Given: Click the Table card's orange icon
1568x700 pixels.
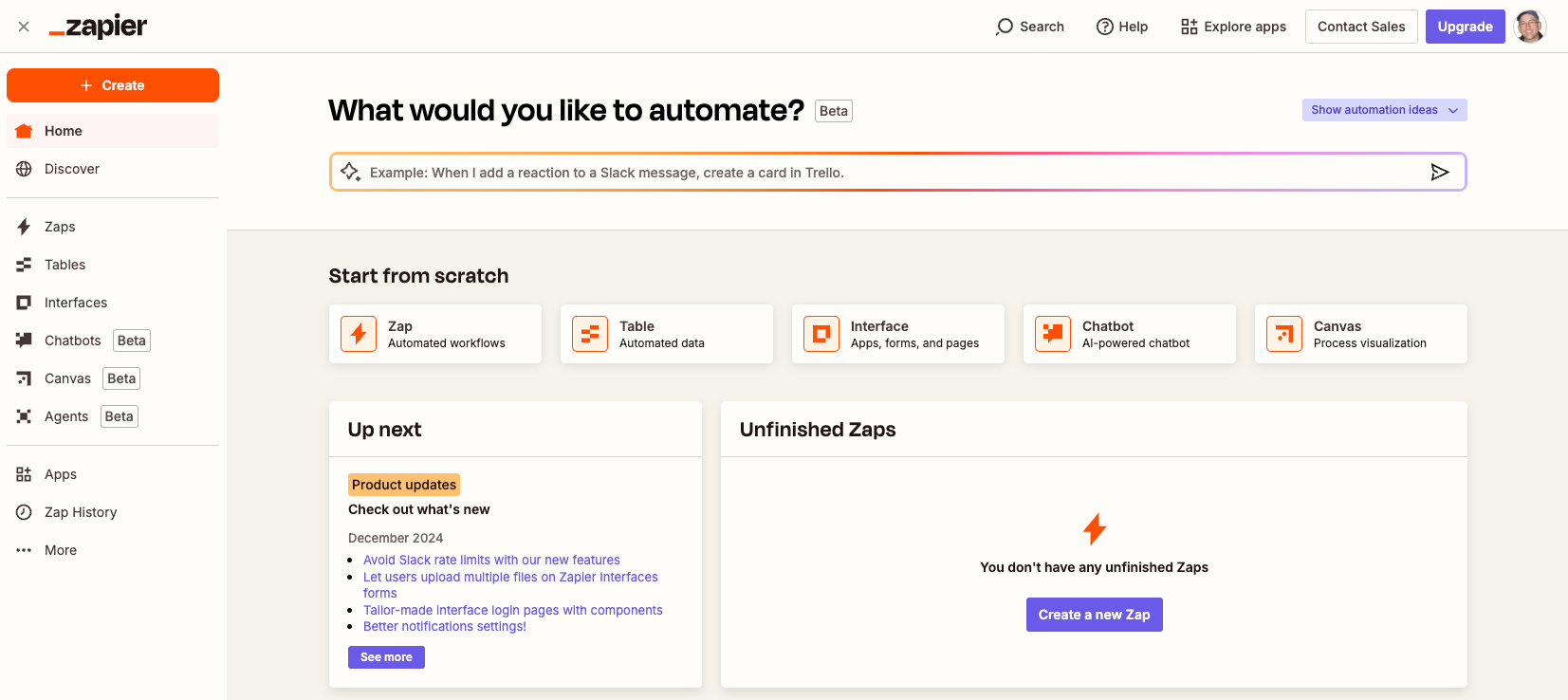Looking at the screenshot, I should [x=590, y=334].
